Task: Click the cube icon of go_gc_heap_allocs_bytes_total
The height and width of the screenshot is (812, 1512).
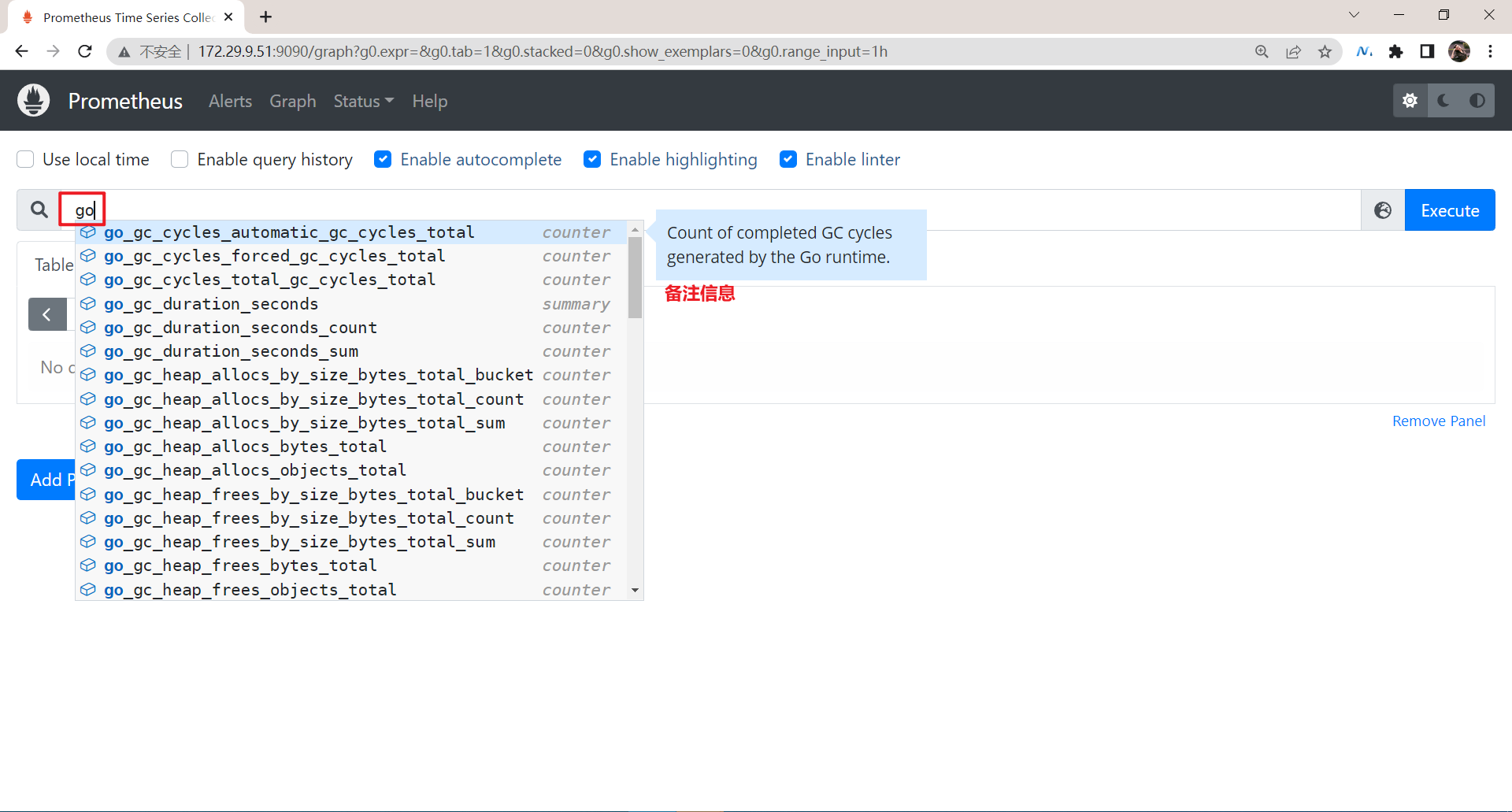Action: (88, 447)
